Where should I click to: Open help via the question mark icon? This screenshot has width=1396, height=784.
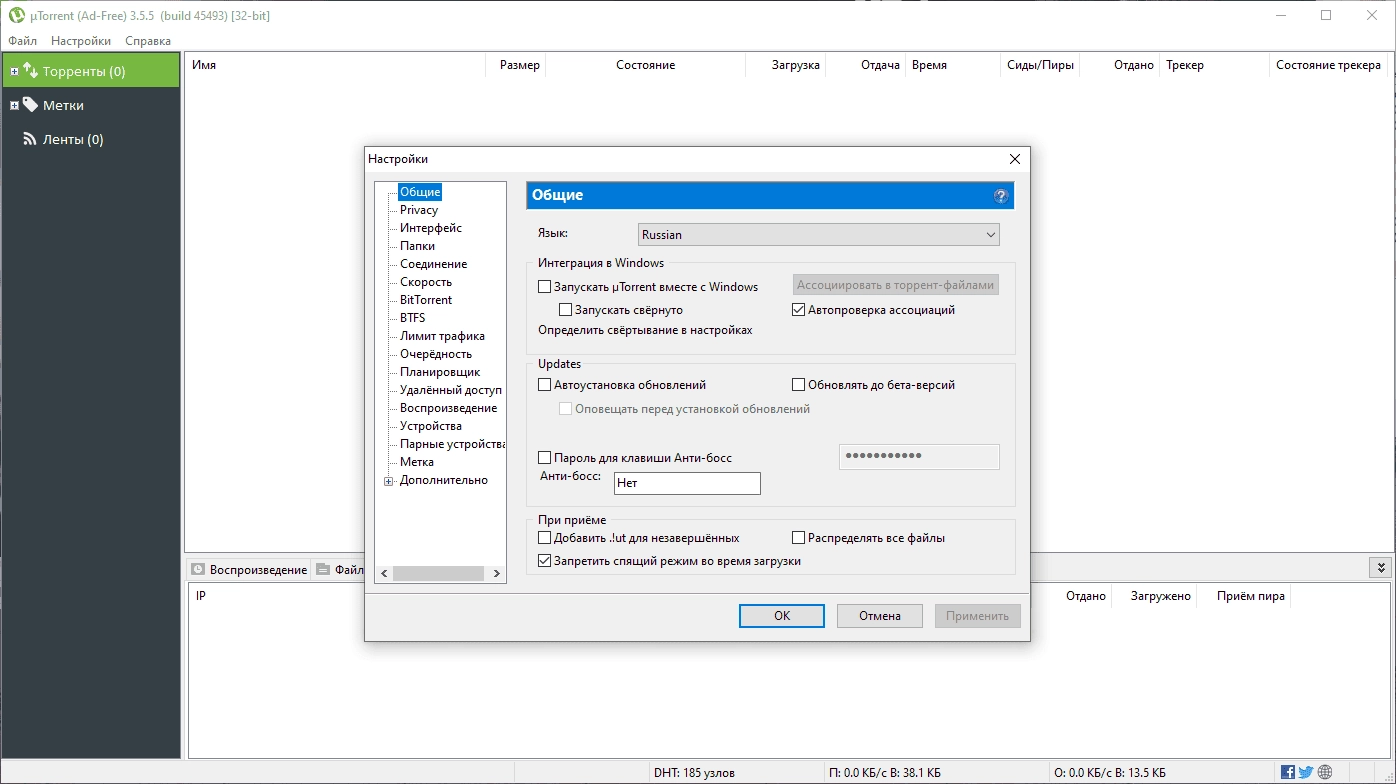1001,196
